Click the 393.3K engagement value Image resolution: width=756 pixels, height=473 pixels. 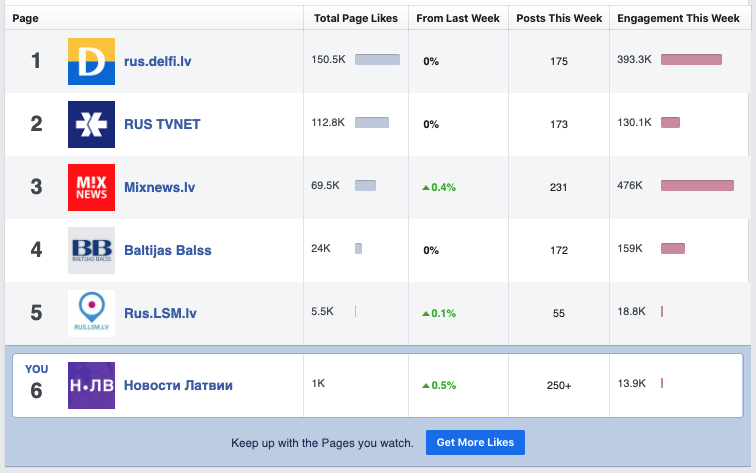(x=634, y=59)
